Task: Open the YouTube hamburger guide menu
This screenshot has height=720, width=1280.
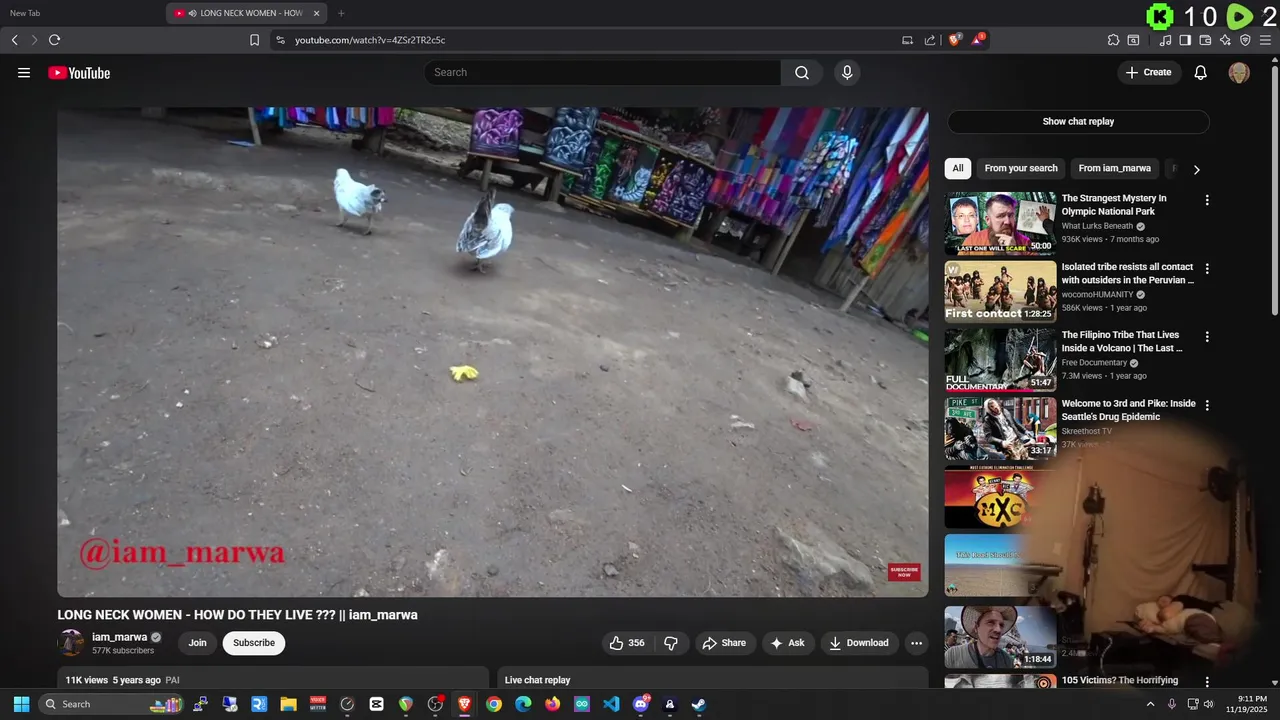Action: pyautogui.click(x=24, y=72)
